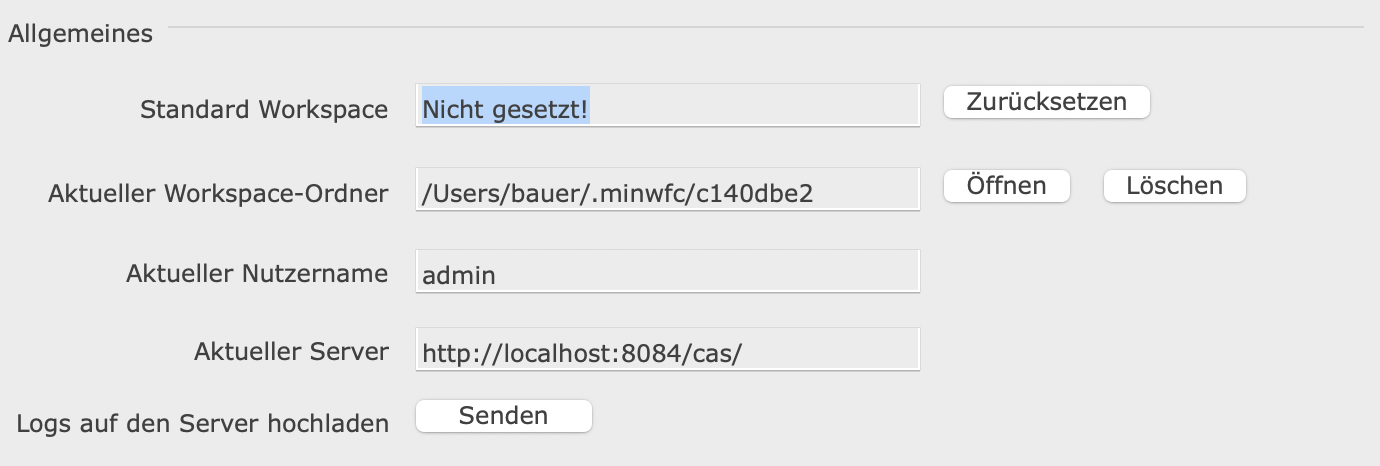The width and height of the screenshot is (1380, 466).
Task: Click the separator line beside Allgemeines
Action: point(770,25)
